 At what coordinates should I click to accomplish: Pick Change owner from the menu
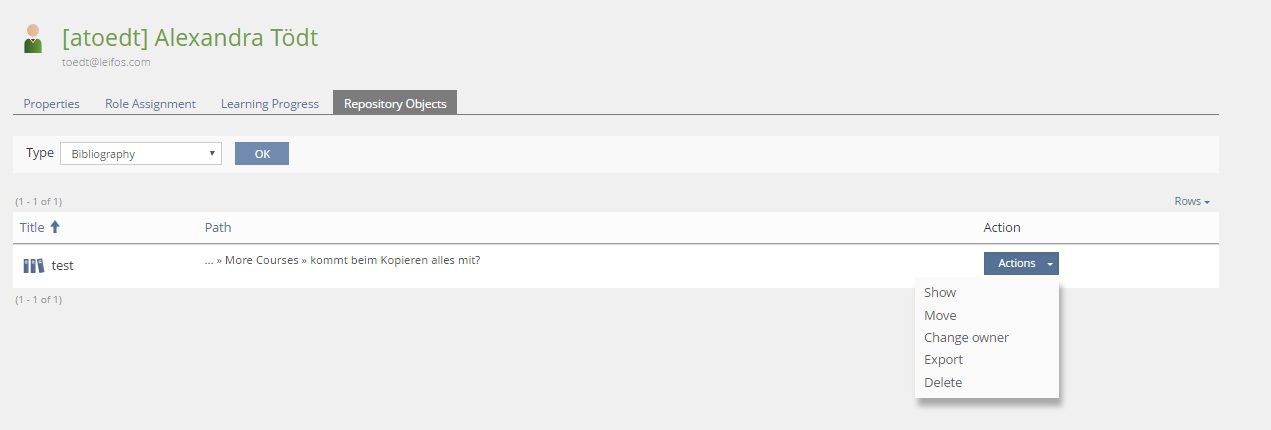pyautogui.click(x=966, y=338)
